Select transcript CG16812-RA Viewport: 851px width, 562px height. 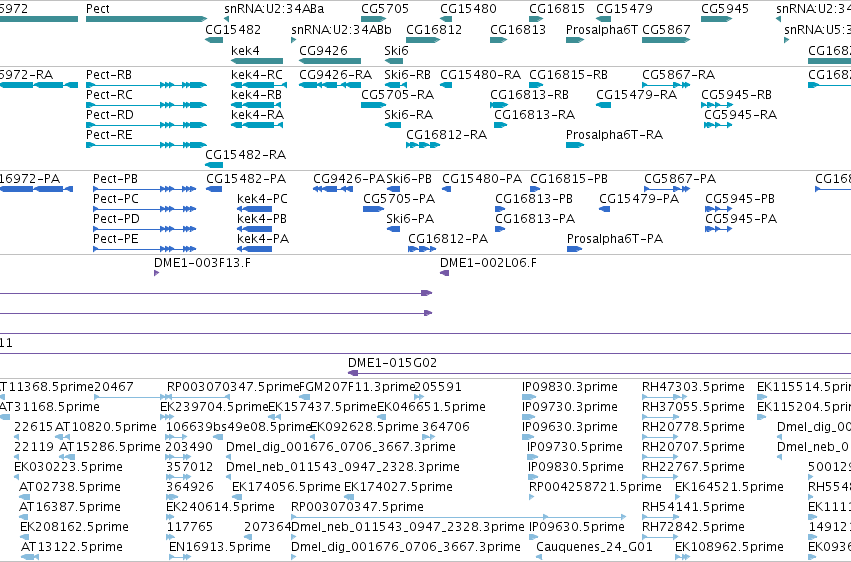pos(446,135)
